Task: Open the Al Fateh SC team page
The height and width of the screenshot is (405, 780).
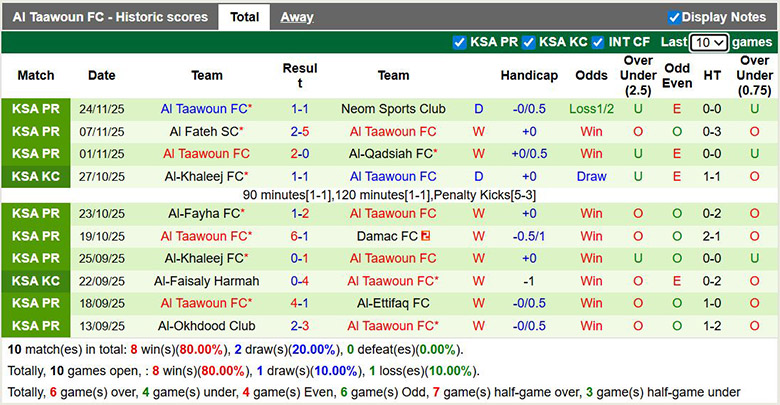Action: (204, 131)
